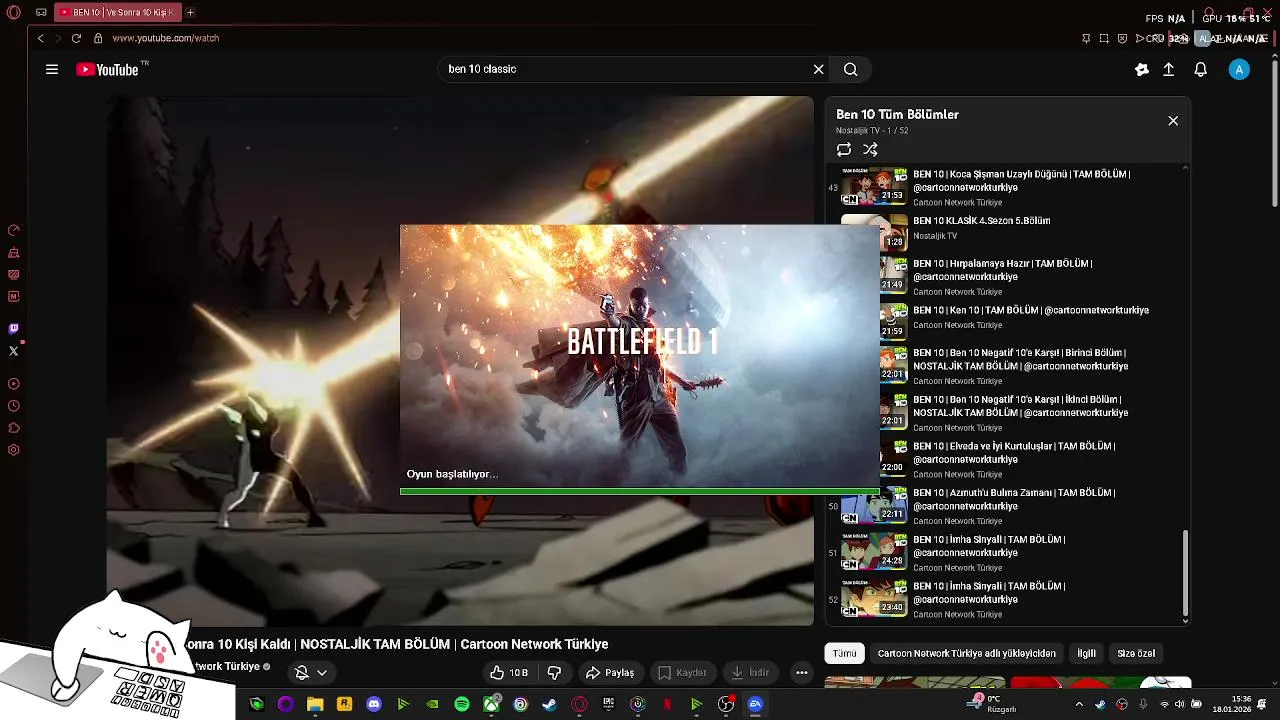Open YouTube notifications bell
The image size is (1280, 720).
pyautogui.click(x=1201, y=69)
